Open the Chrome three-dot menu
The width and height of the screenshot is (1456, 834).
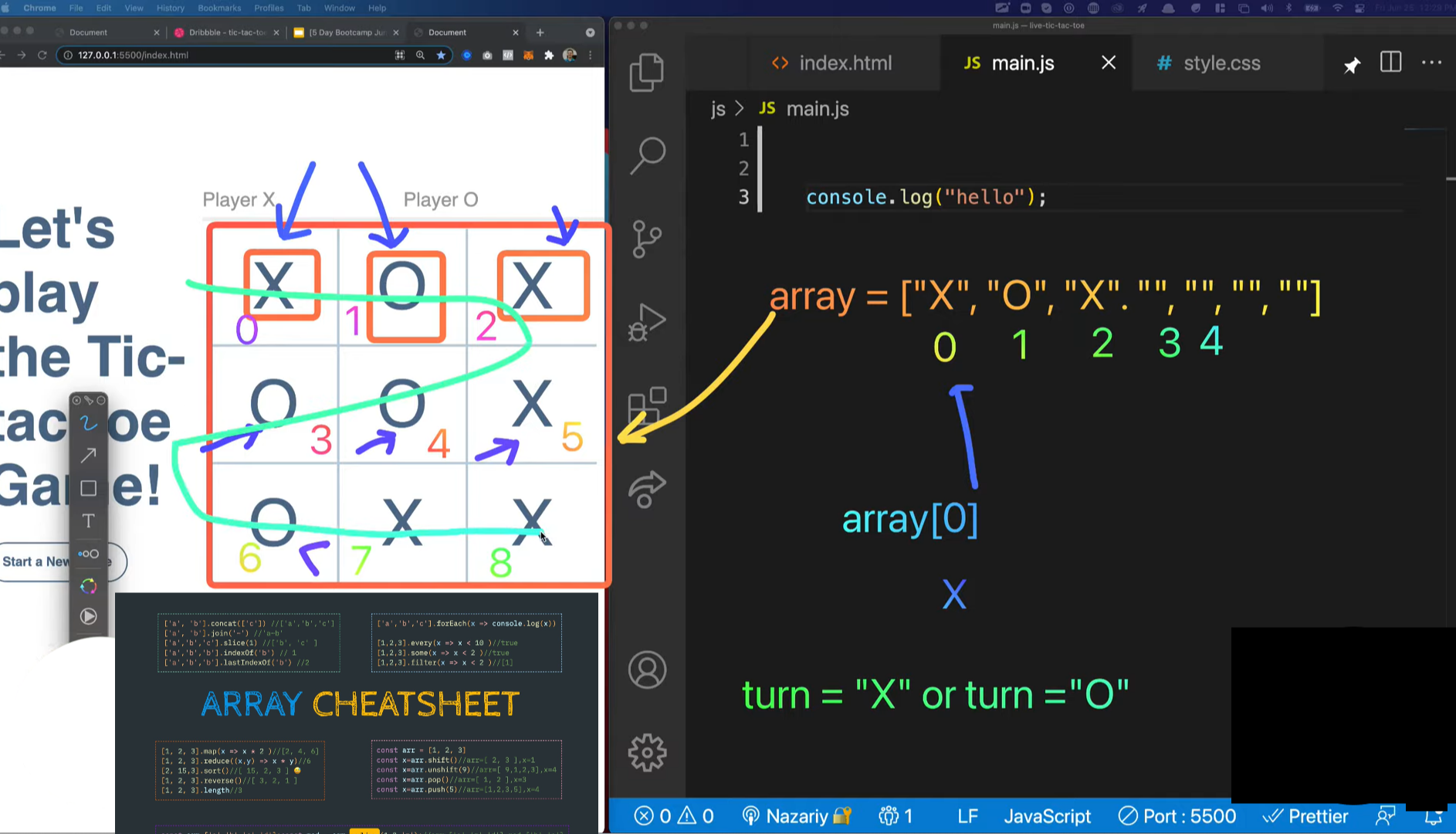[x=589, y=55]
